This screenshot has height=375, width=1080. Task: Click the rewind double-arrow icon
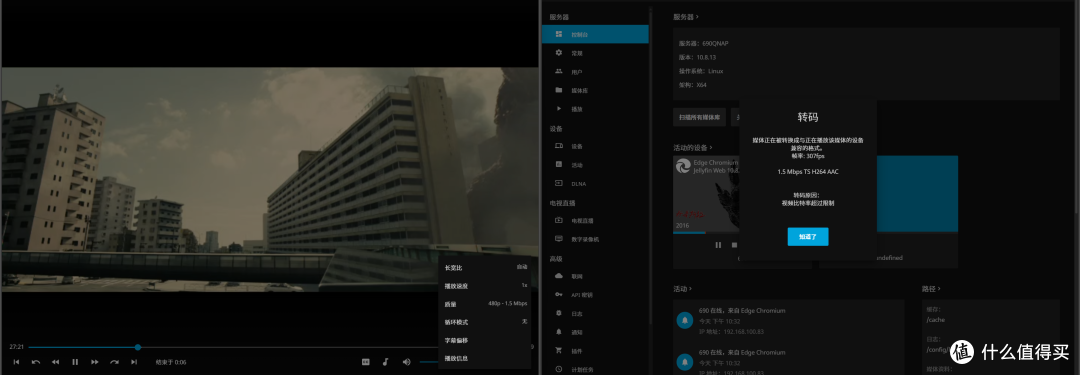pos(55,362)
